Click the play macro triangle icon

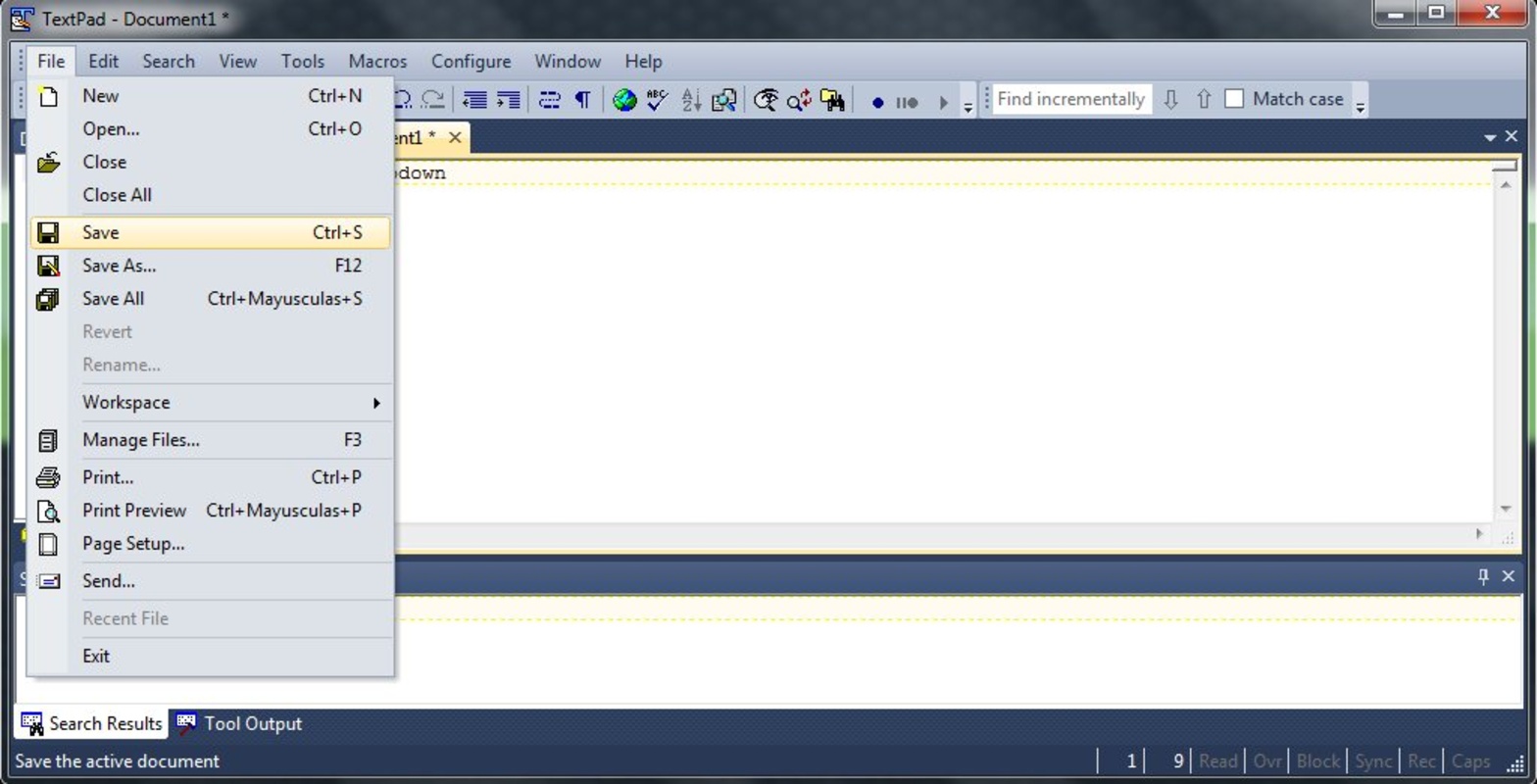coord(943,102)
